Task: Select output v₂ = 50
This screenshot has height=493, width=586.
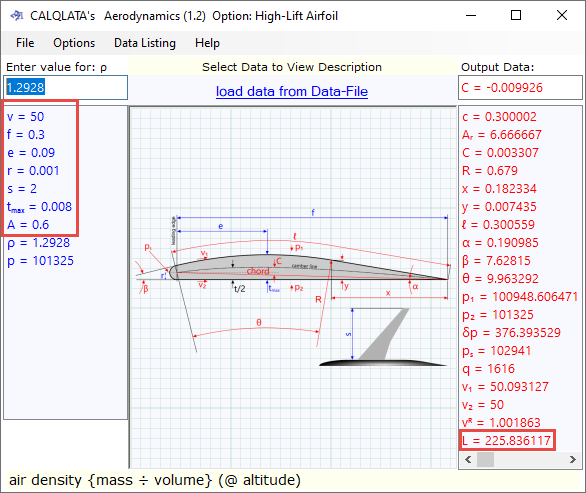Action: pyautogui.click(x=483, y=404)
